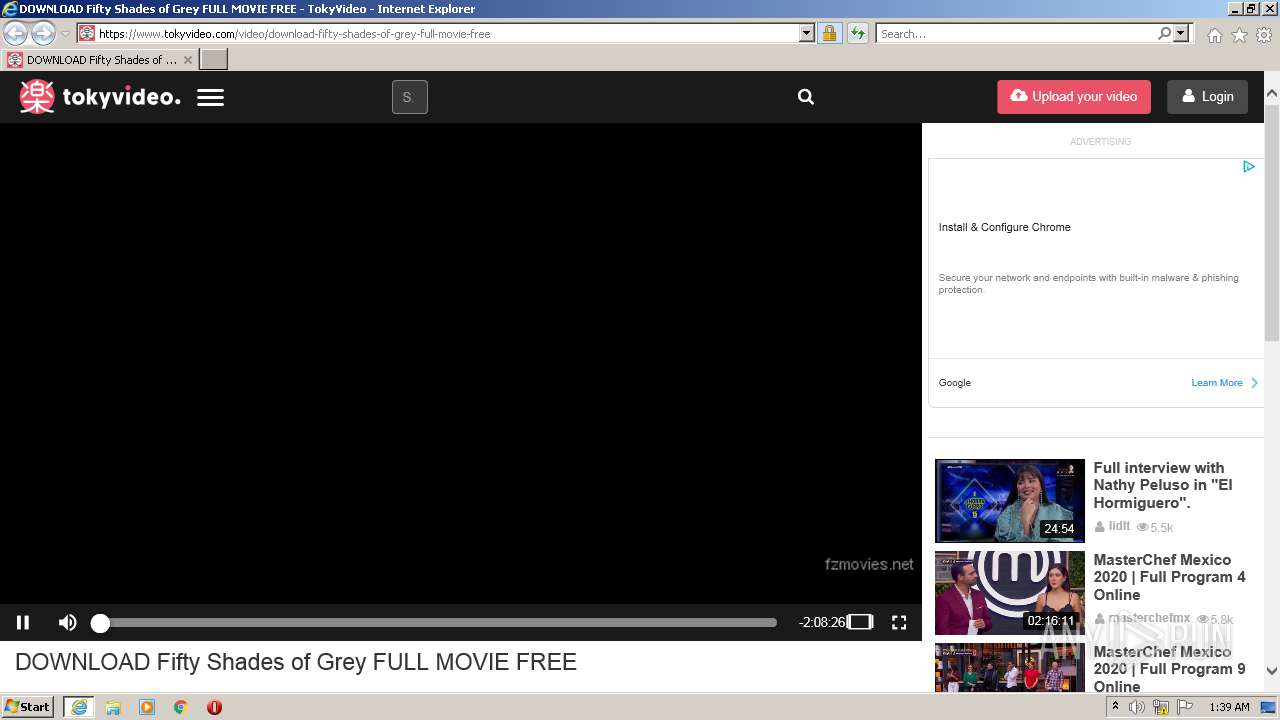Image resolution: width=1280 pixels, height=720 pixels.
Task: Expand the search provider dropdown
Action: pyautogui.click(x=1181, y=33)
